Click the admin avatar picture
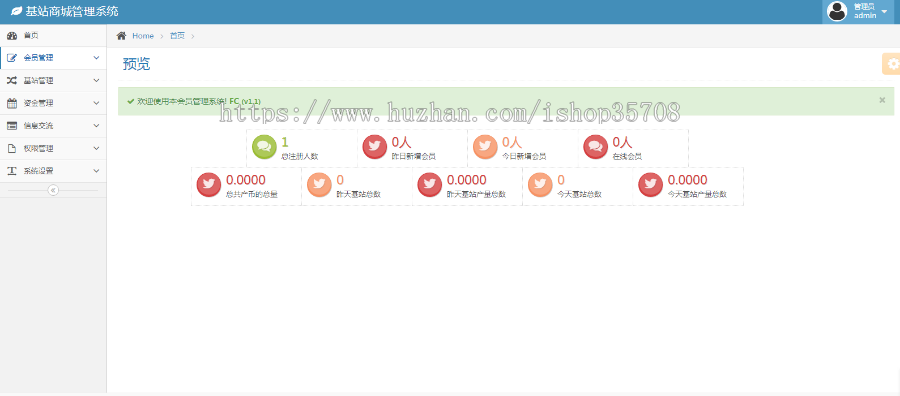900x396 pixels. 837,11
